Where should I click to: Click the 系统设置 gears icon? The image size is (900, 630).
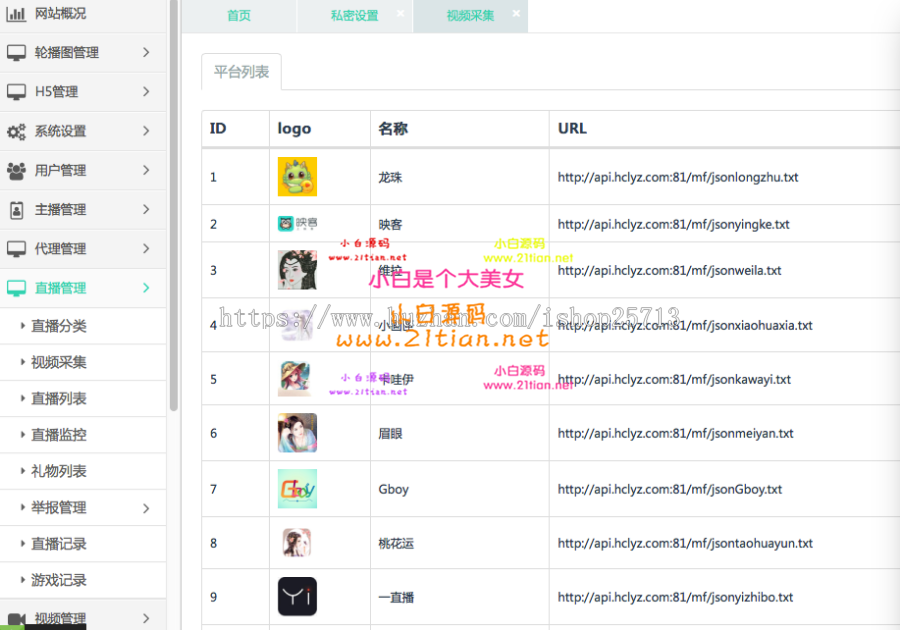(16, 131)
